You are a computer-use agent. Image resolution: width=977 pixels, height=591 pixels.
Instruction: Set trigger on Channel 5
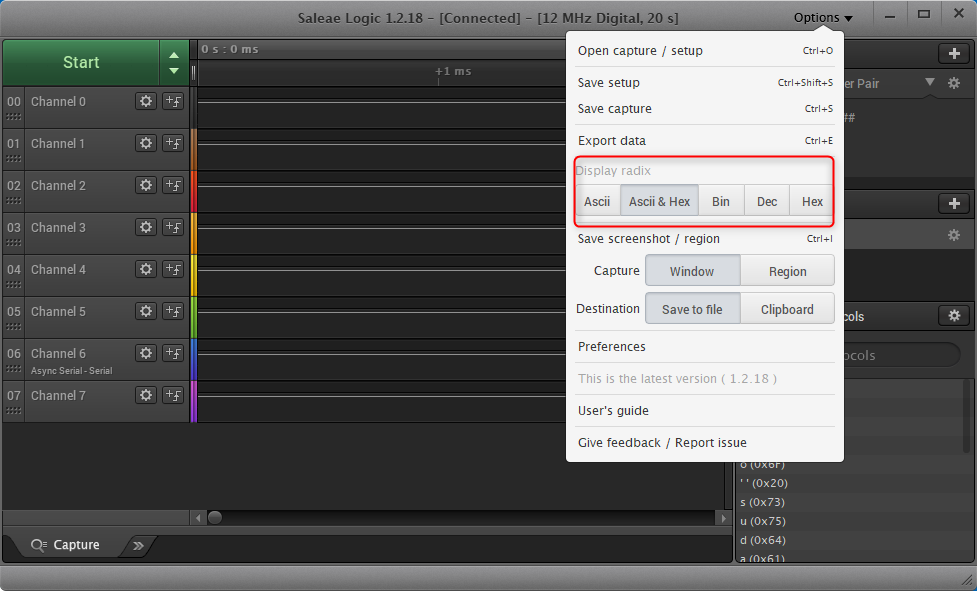point(173,311)
